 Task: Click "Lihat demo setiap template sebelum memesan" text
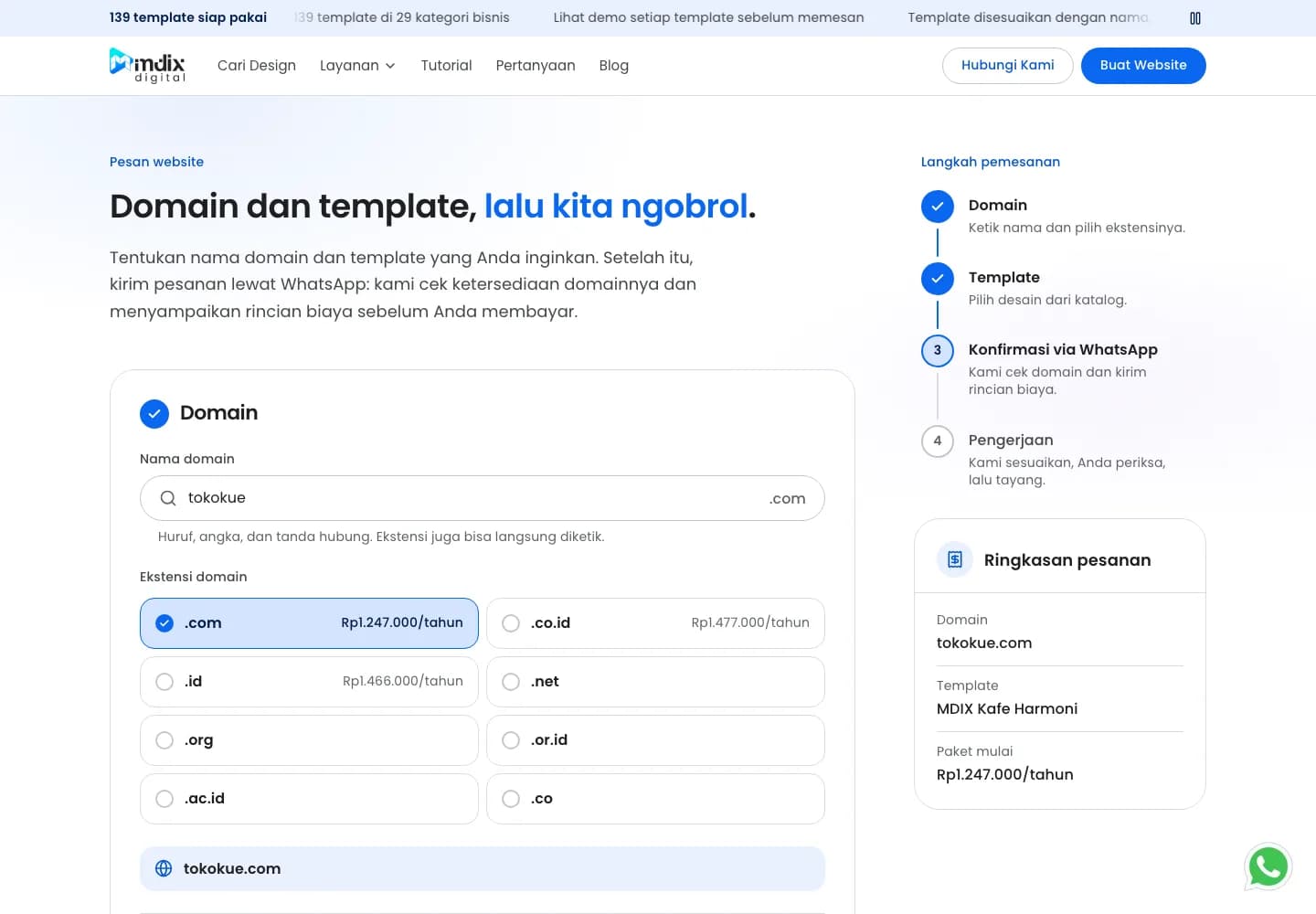coord(708,17)
